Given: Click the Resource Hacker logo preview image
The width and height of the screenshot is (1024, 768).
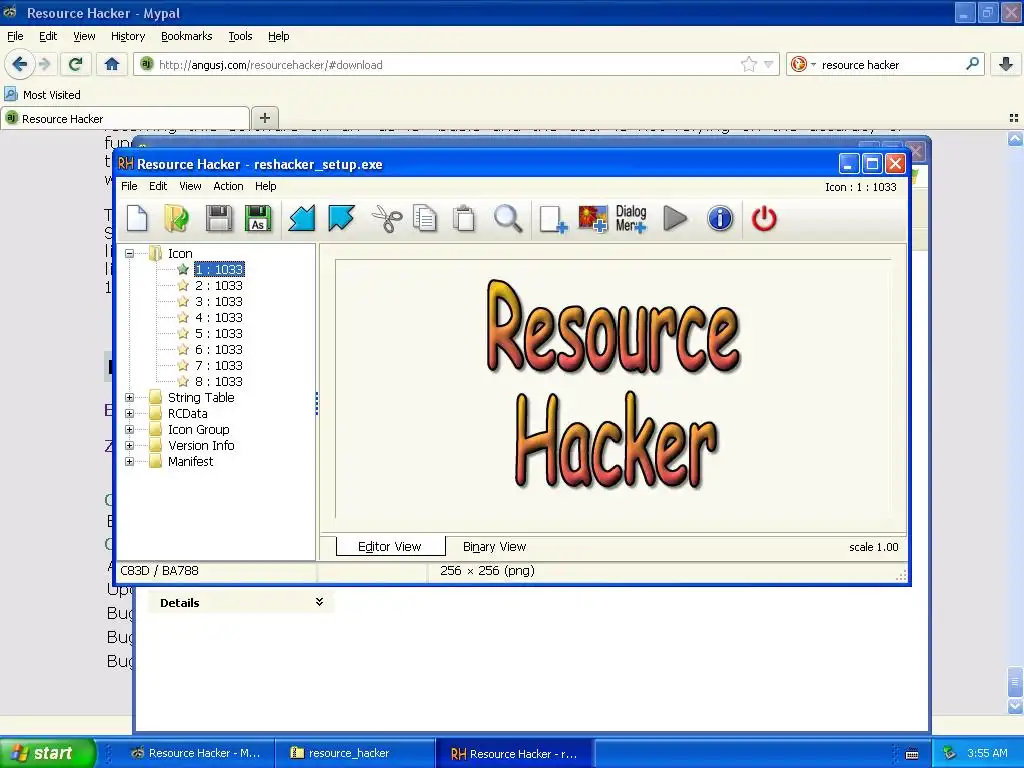Looking at the screenshot, I should (x=615, y=383).
